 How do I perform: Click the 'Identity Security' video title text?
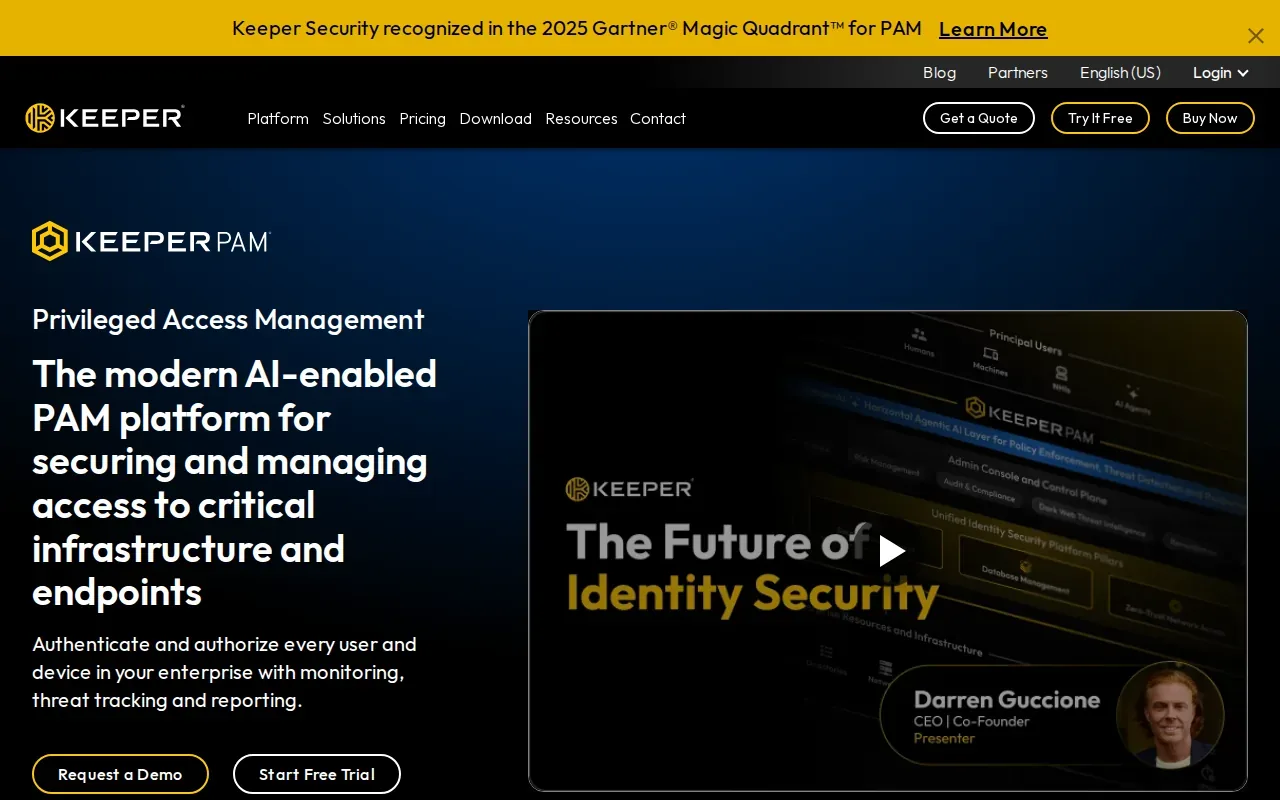tap(752, 594)
